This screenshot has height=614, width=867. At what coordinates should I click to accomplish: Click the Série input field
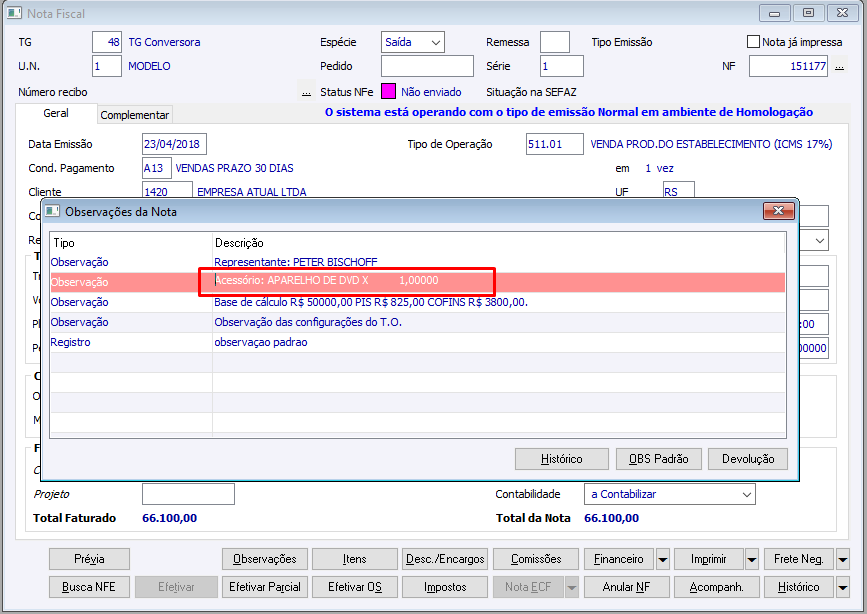pos(561,66)
